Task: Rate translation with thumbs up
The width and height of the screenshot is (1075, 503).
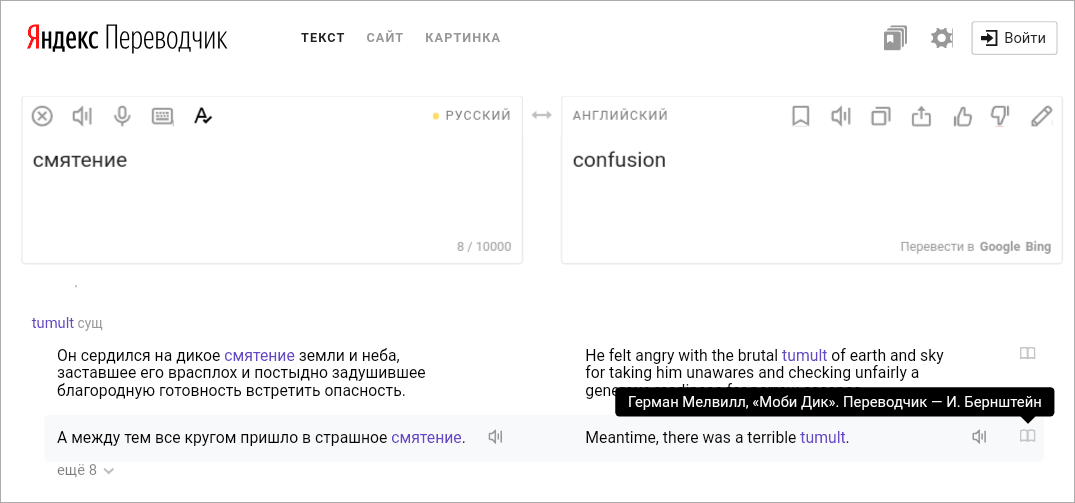Action: pyautogui.click(x=962, y=117)
